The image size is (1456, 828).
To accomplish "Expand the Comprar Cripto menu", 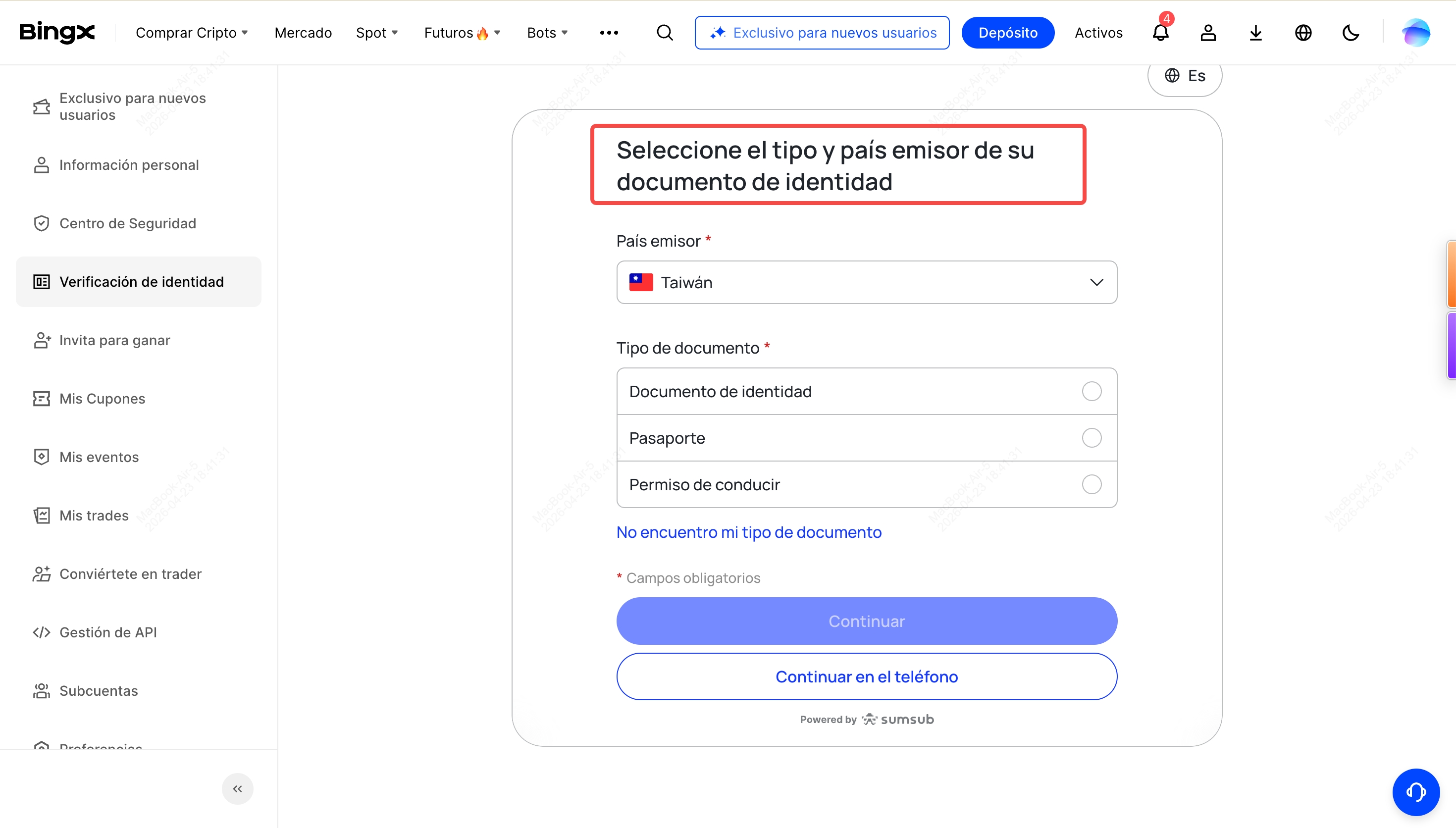I will pyautogui.click(x=192, y=33).
